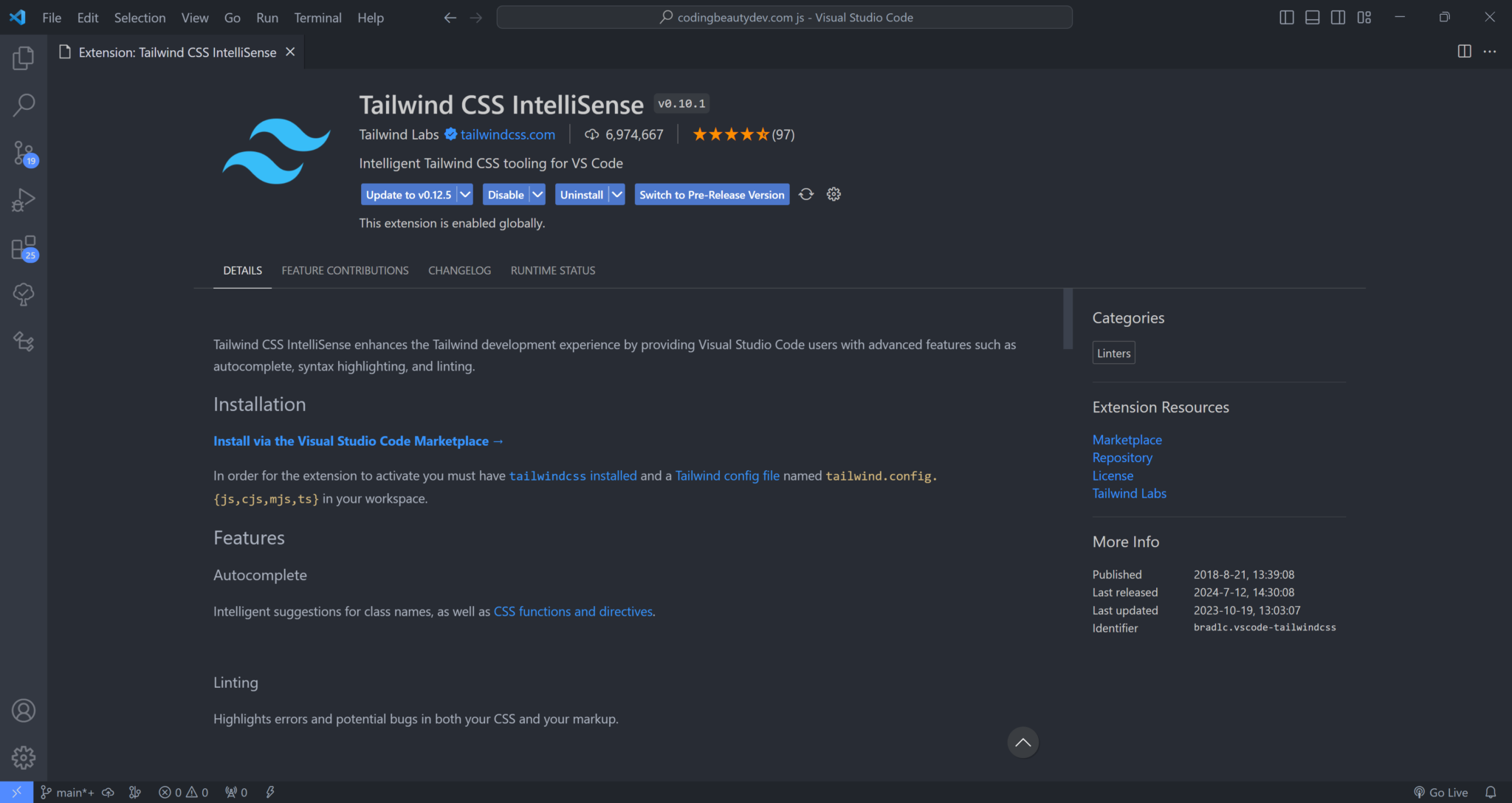This screenshot has height=803, width=1512.
Task: Open notifications bell in status bar
Action: point(1491,792)
